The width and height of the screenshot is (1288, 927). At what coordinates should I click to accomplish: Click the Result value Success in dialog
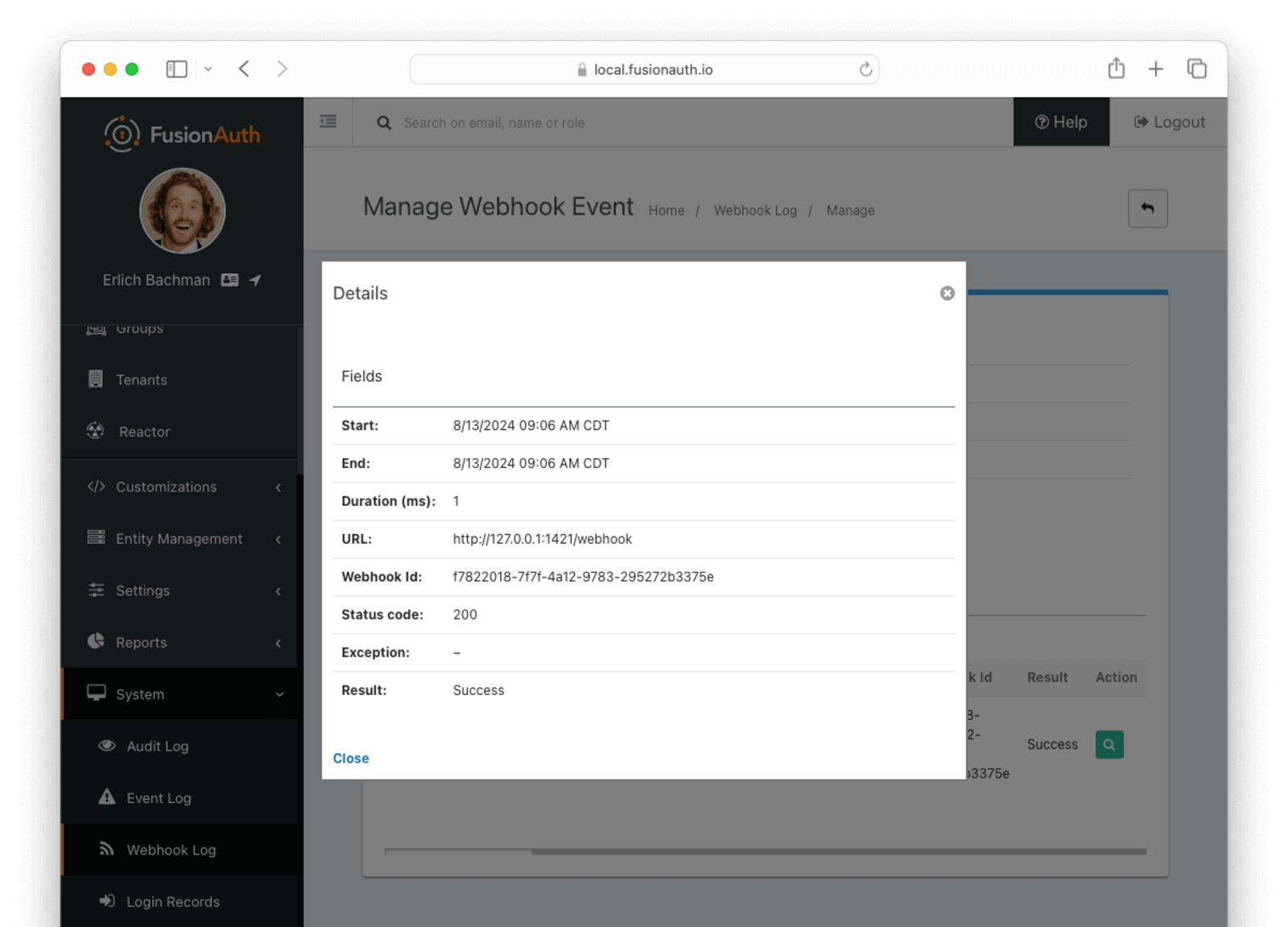(x=478, y=690)
